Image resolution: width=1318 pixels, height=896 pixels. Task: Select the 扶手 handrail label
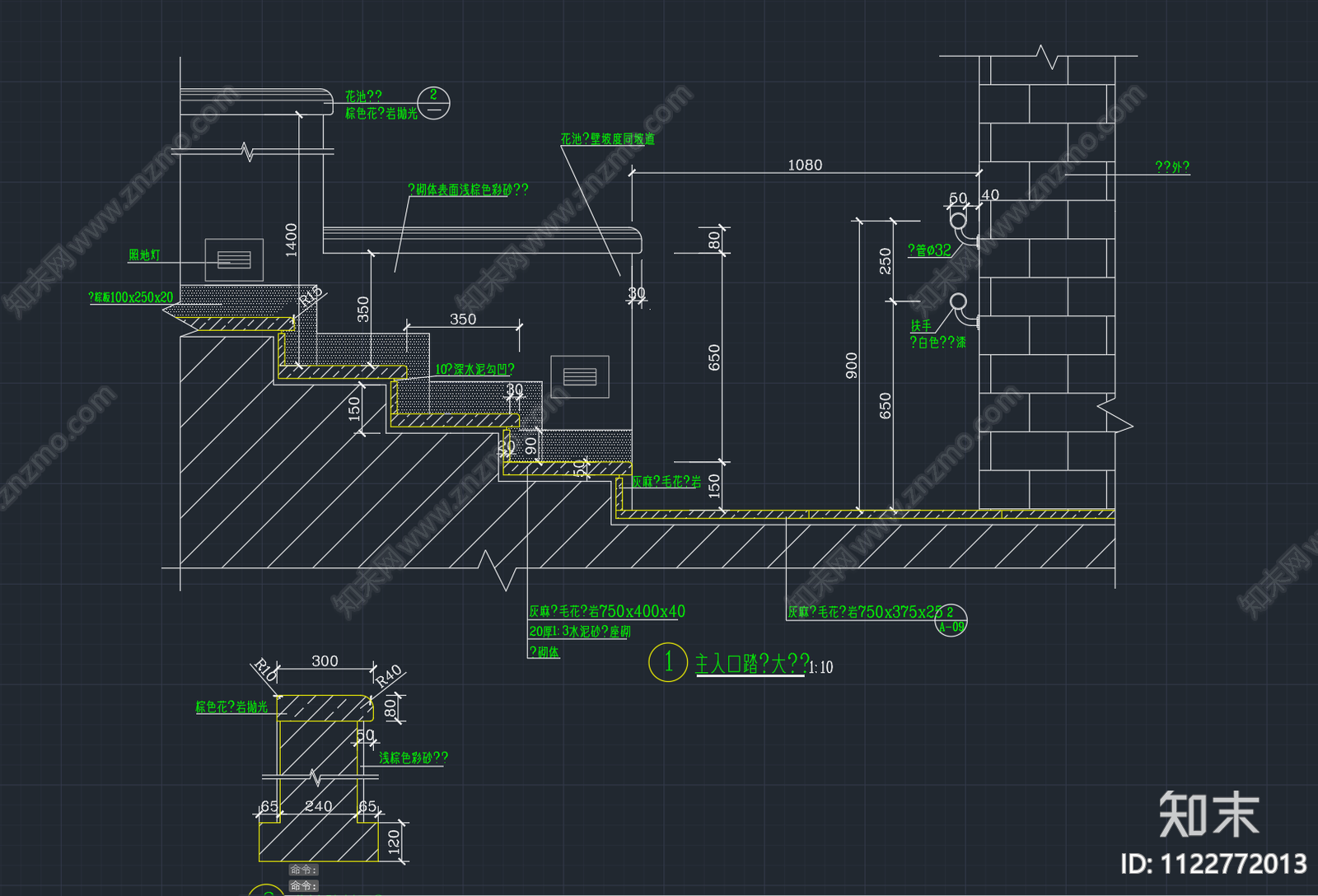point(921,326)
